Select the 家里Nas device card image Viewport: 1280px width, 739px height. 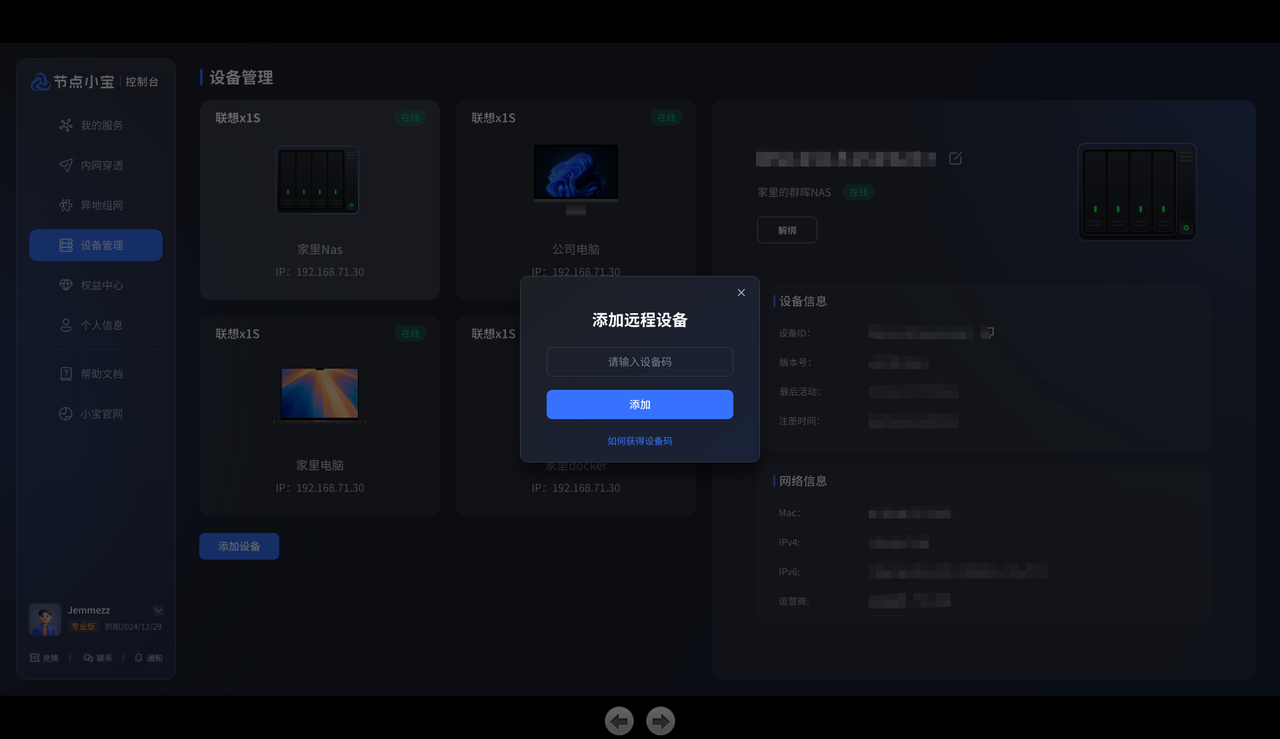[x=318, y=180]
